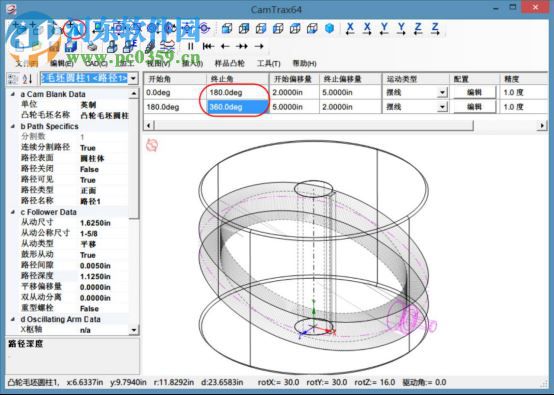The width and height of the screenshot is (554, 395).
Task: Select the 单位 value 英制
Action: tap(88, 105)
